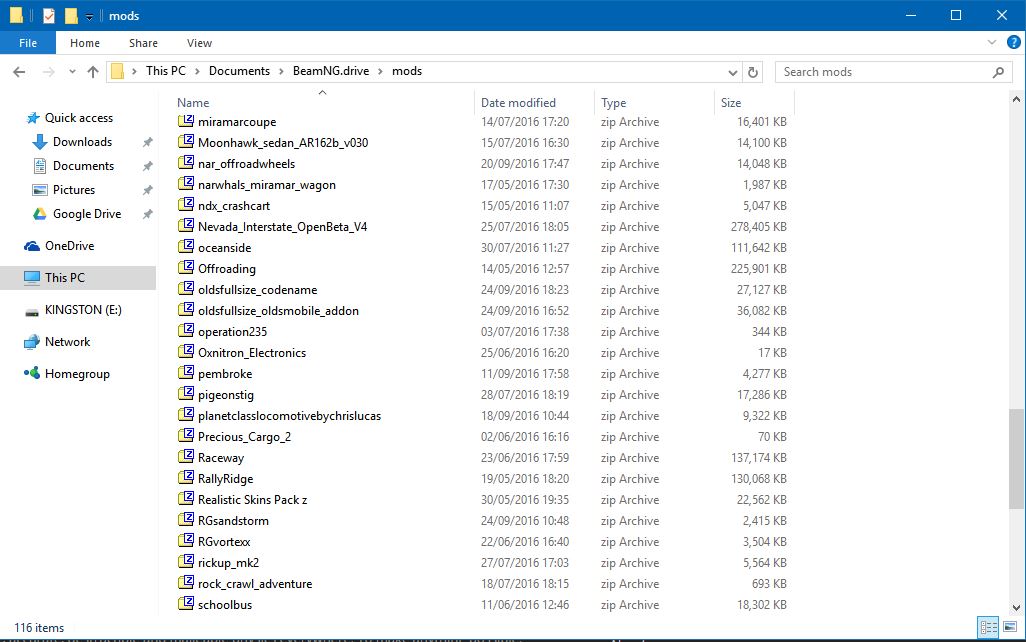This screenshot has height=642, width=1026.
Task: Select the operation235 file name
Action: click(232, 332)
